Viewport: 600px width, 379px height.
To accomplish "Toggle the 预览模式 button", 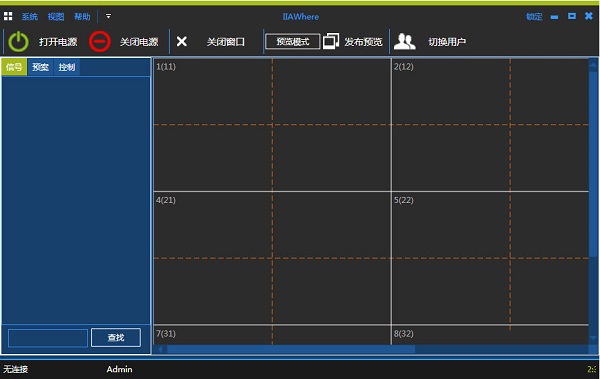I will [293, 41].
